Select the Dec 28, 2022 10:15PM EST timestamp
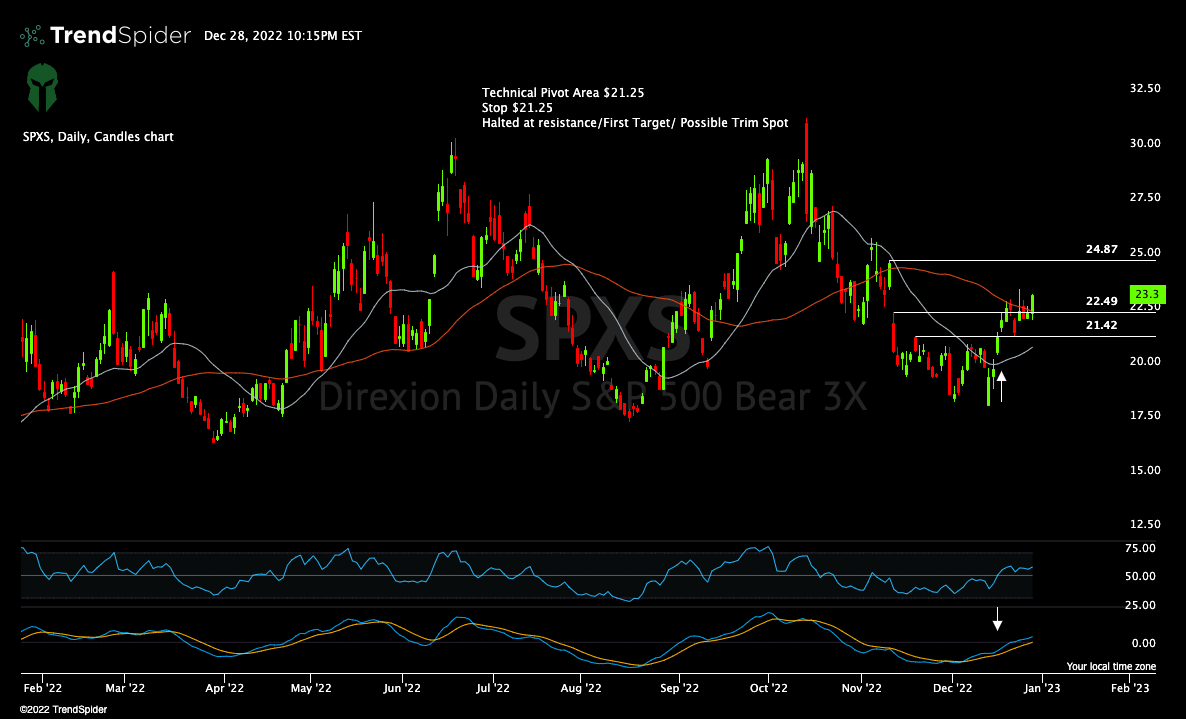1186x719 pixels. click(283, 36)
